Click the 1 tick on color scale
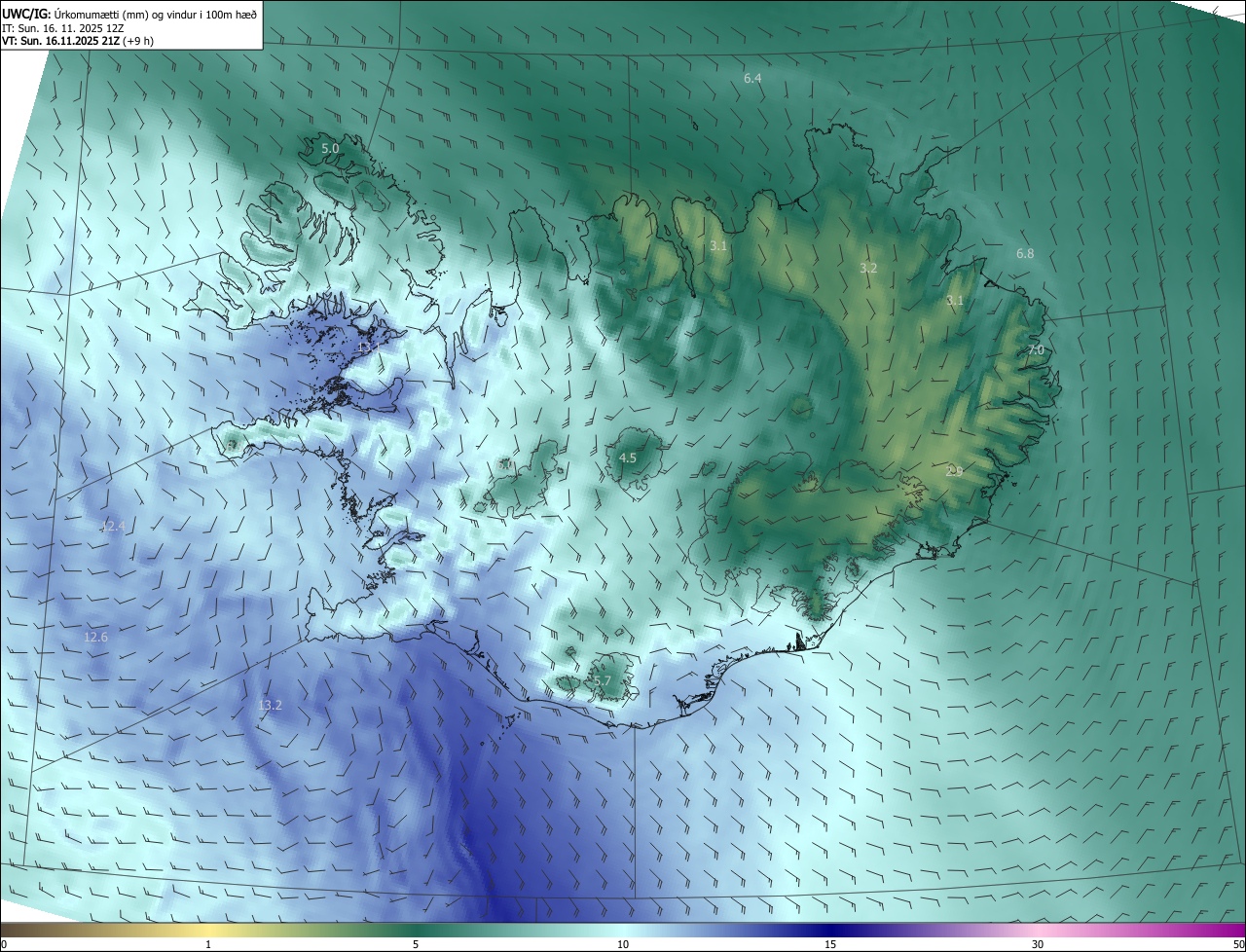 208,944
